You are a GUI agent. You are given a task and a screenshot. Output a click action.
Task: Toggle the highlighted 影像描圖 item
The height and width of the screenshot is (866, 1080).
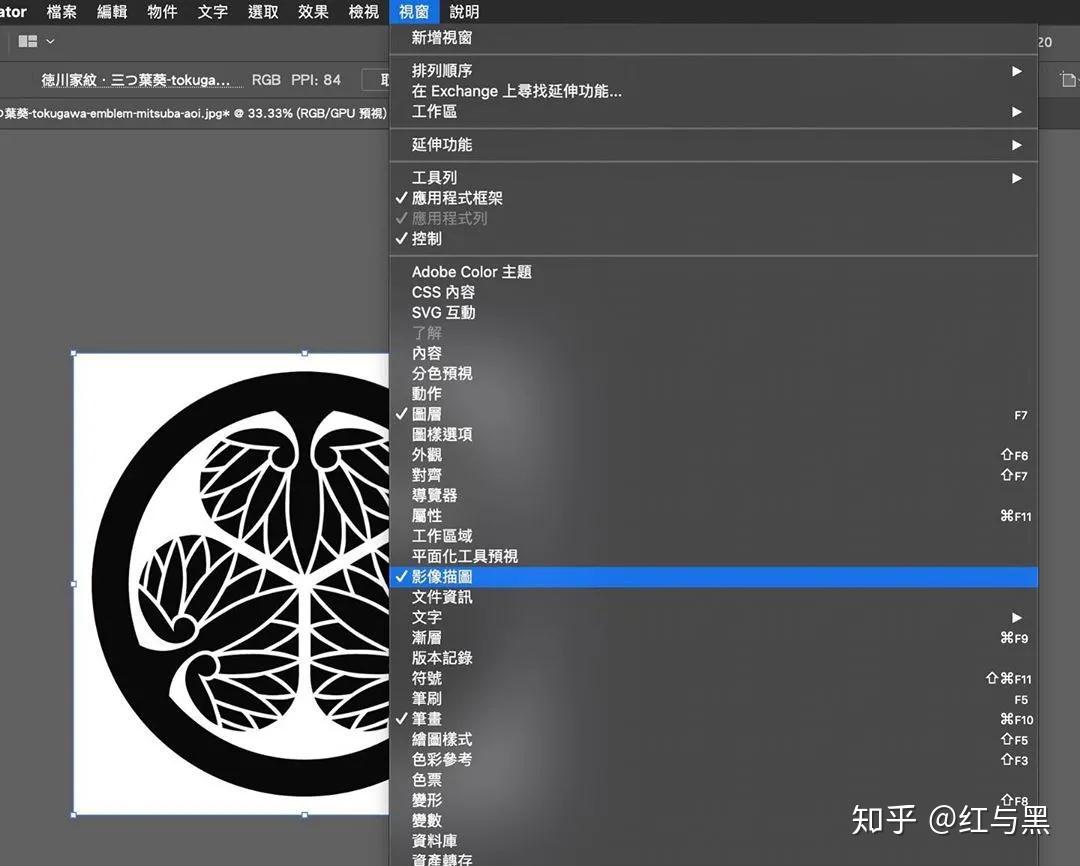coord(714,577)
